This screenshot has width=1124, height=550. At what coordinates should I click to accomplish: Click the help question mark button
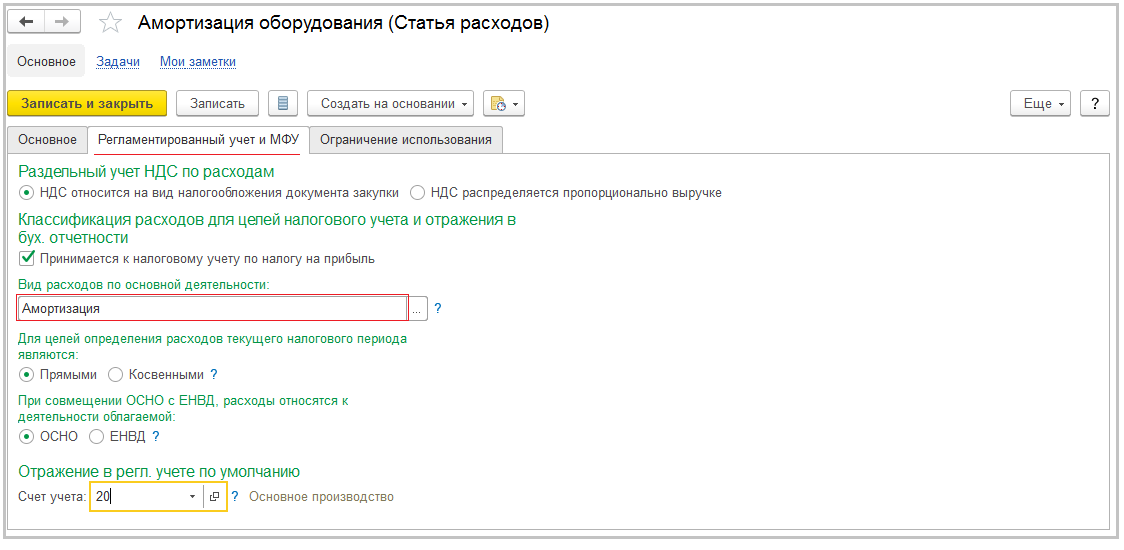pos(1095,103)
